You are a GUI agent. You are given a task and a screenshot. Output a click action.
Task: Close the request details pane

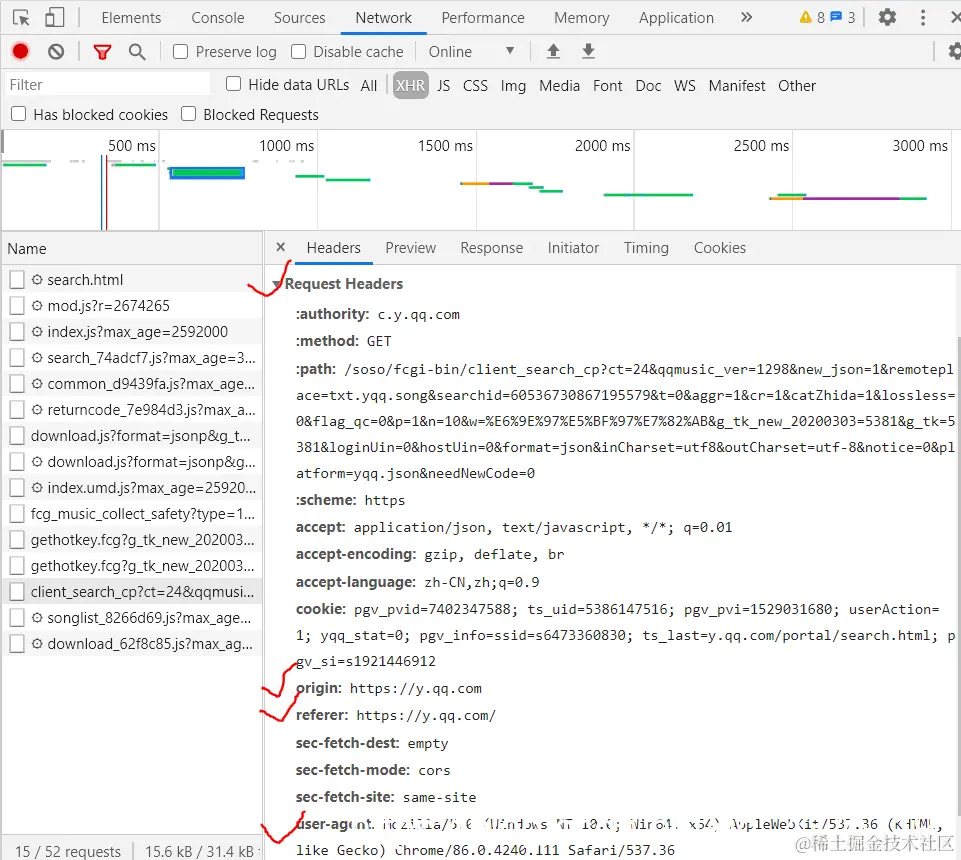tap(281, 247)
